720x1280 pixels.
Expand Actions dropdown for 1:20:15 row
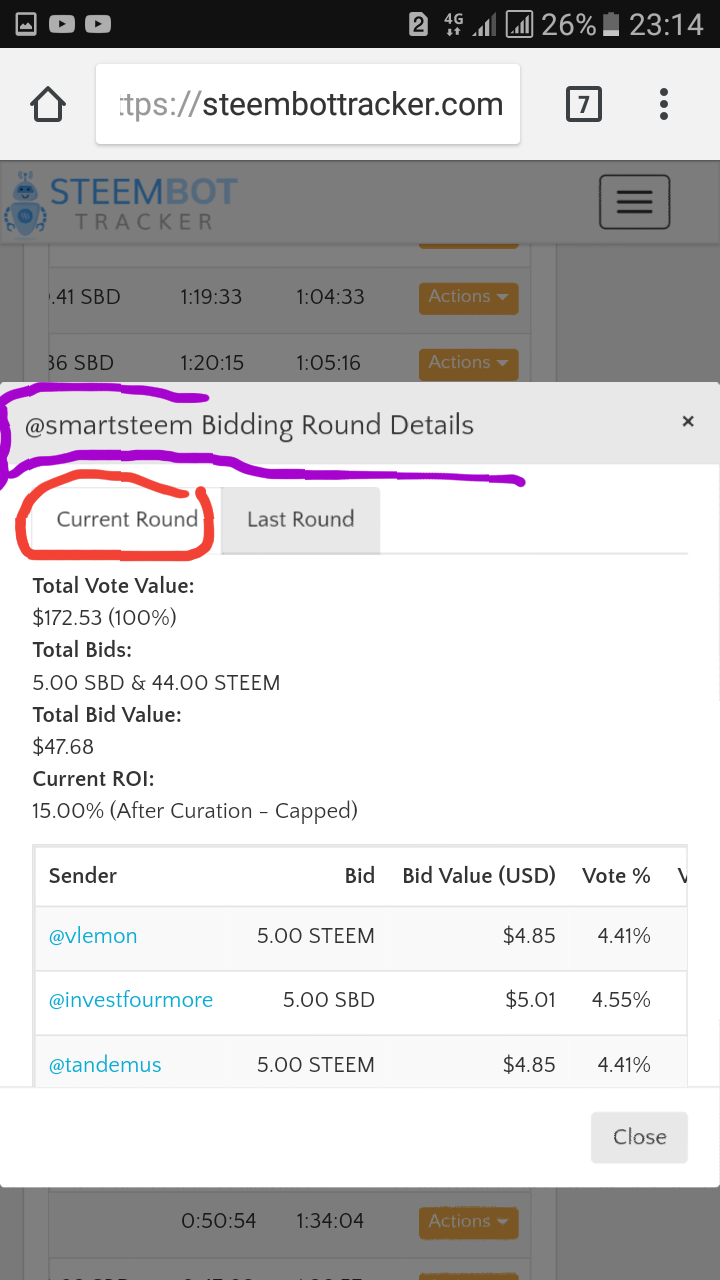(468, 363)
